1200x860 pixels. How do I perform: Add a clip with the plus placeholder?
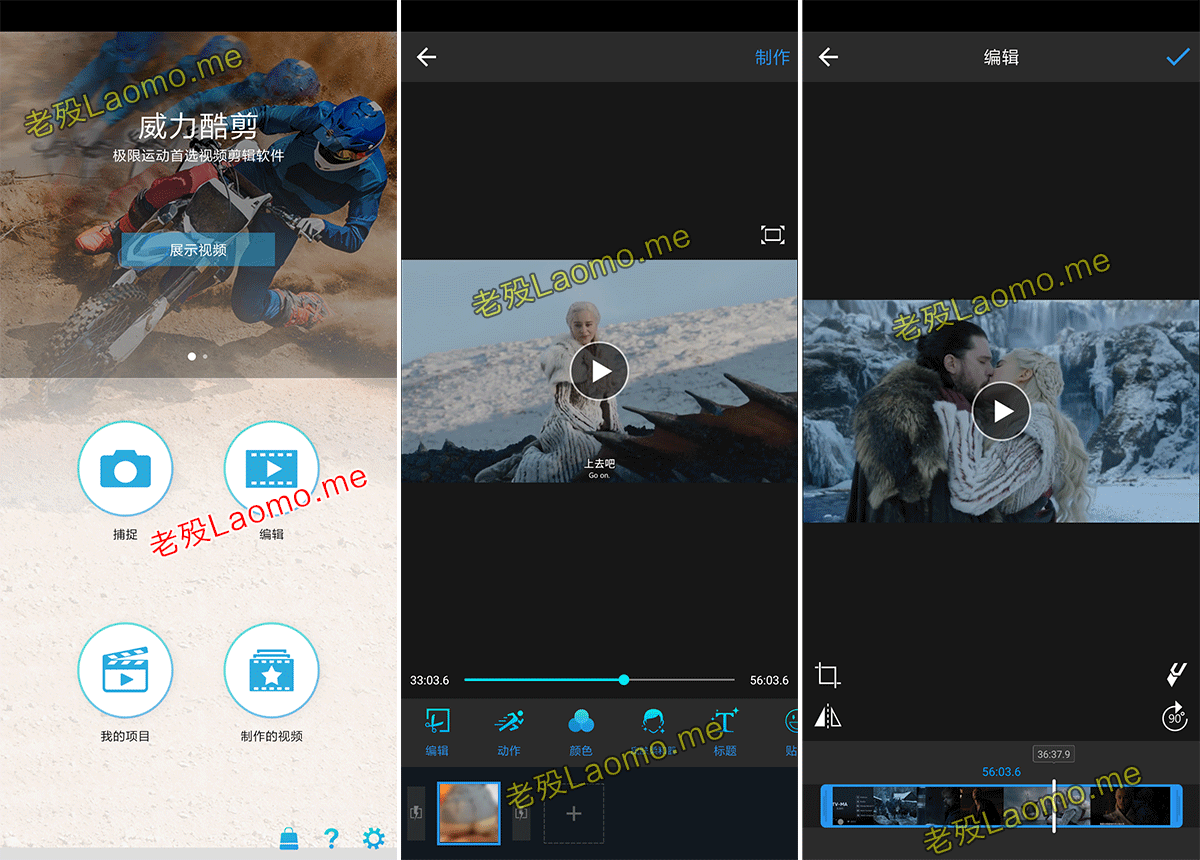pyautogui.click(x=574, y=814)
